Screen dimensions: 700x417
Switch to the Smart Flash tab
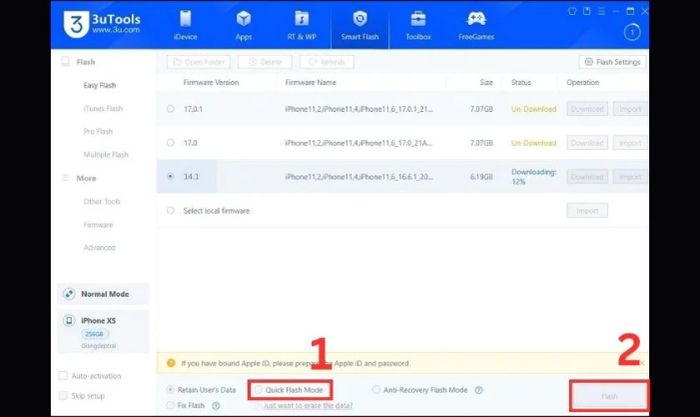pyautogui.click(x=360, y=26)
